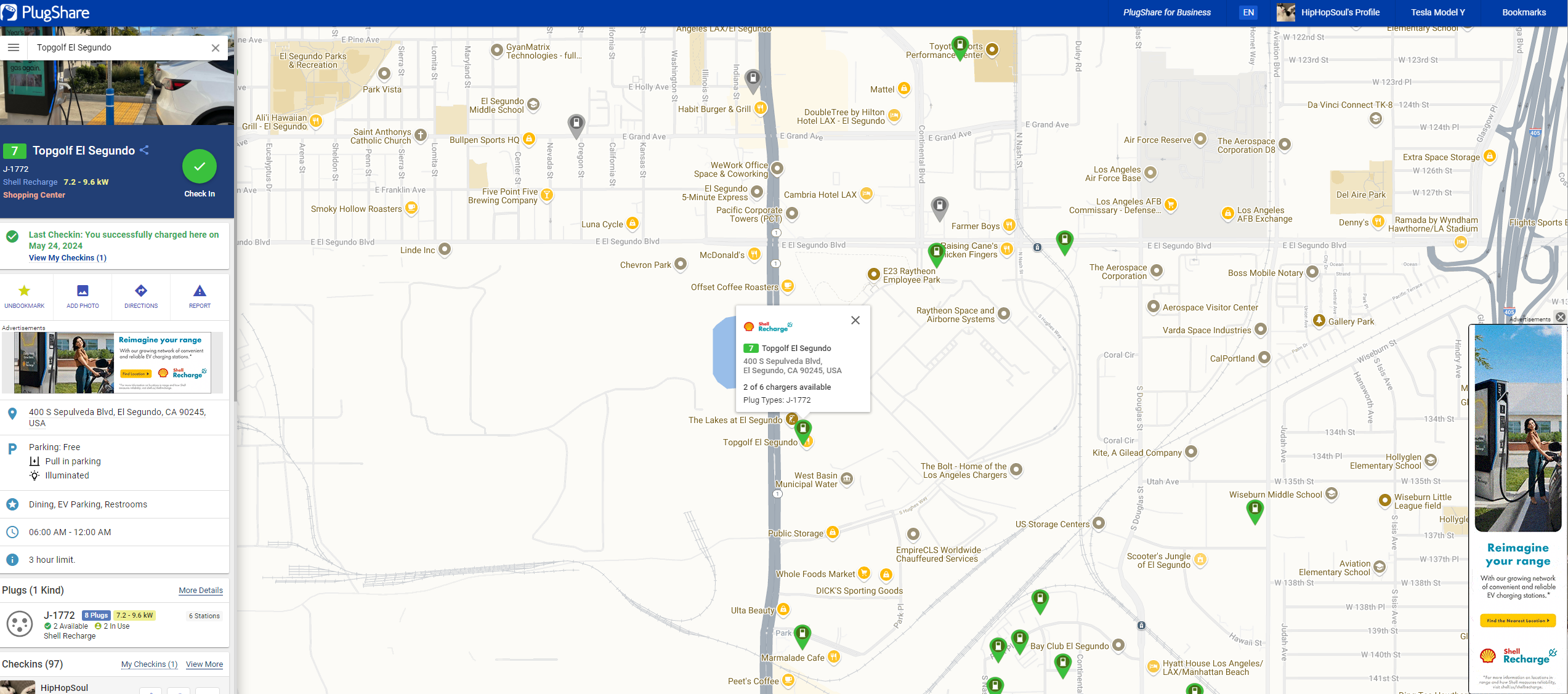Unbookmark this station with star icon
This screenshot has height=694, width=1568.
(x=24, y=296)
